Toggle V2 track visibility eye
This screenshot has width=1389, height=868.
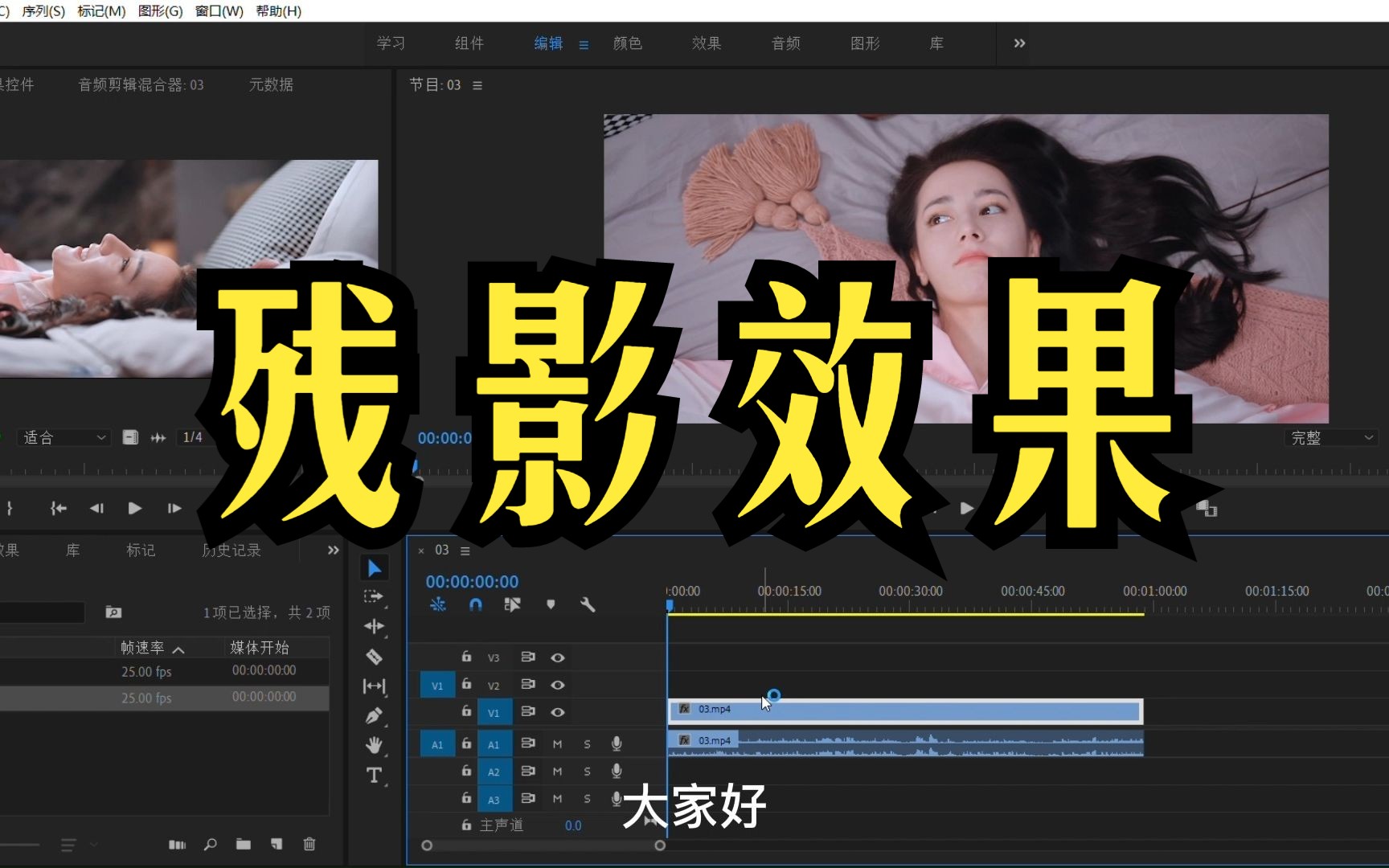coord(558,685)
